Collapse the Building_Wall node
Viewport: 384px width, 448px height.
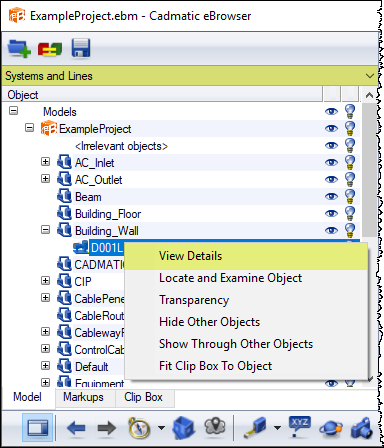coord(45,230)
